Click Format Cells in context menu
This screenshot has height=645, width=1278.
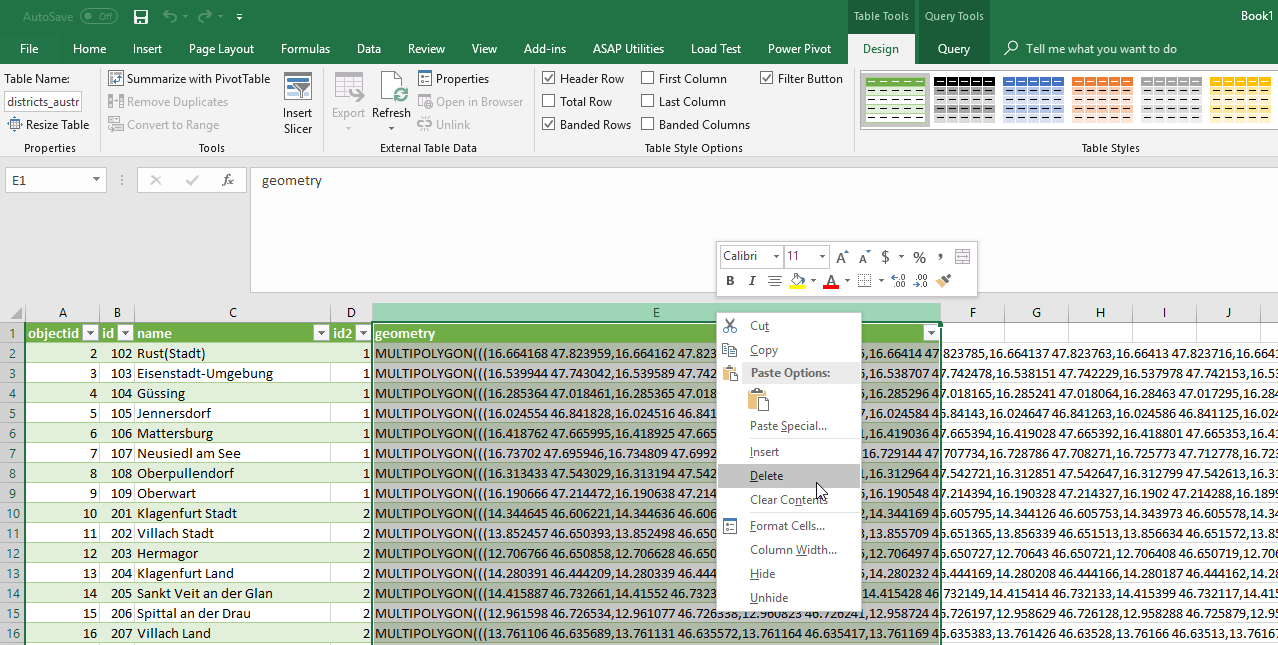click(789, 526)
